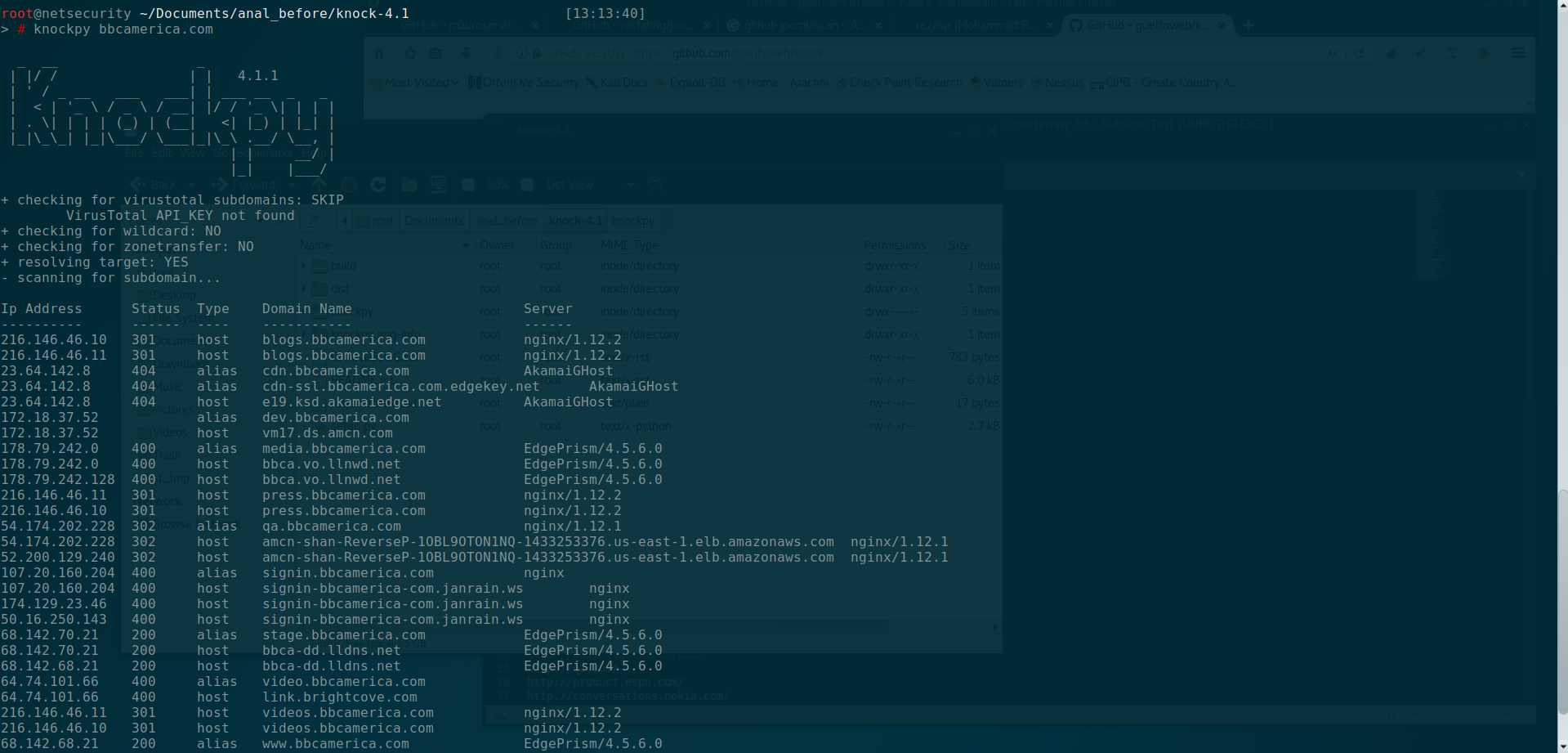Click e19.ksd.akamaiedge.net domain entry

pos(352,402)
